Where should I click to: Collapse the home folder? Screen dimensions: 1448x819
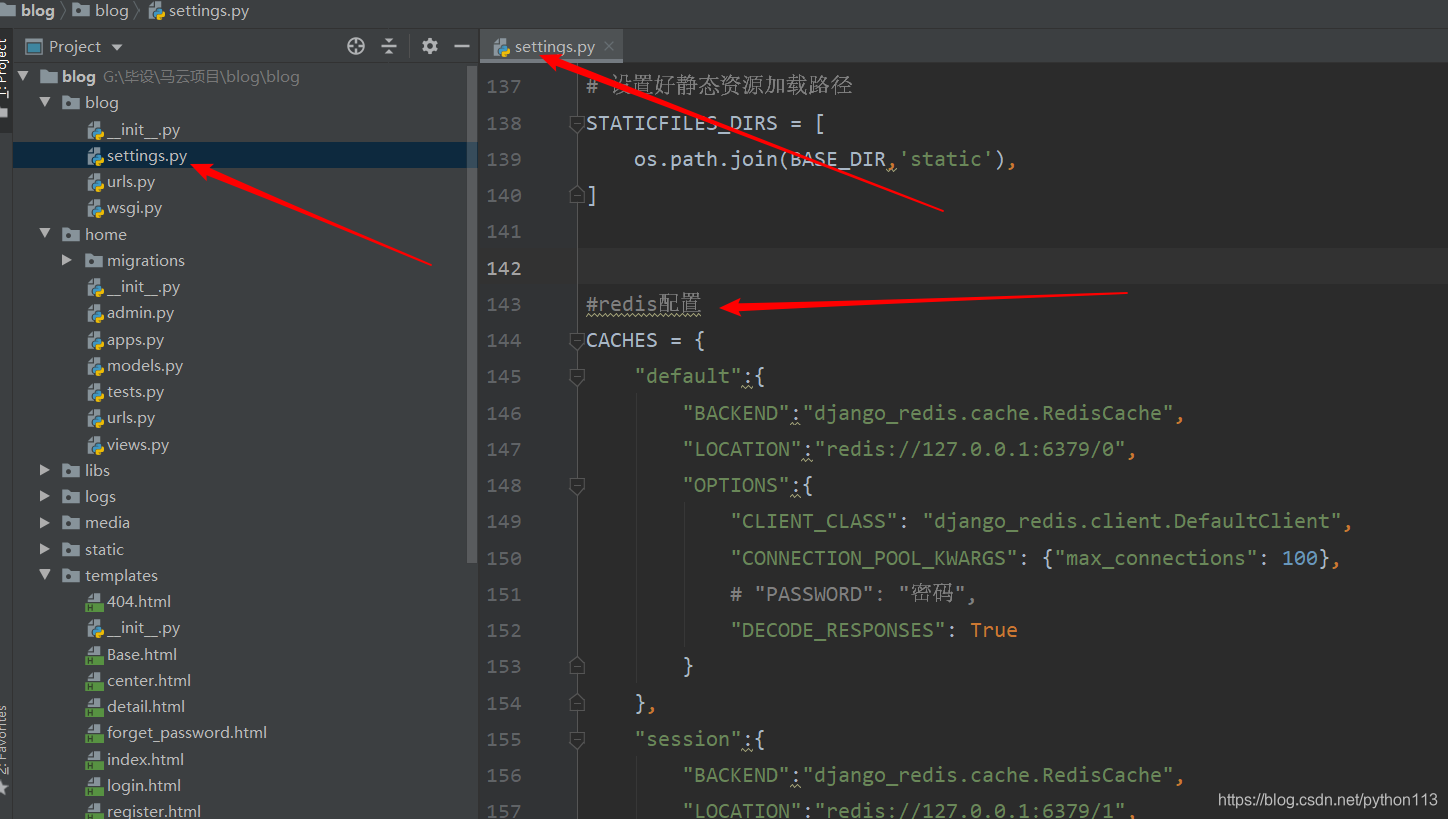[x=44, y=234]
